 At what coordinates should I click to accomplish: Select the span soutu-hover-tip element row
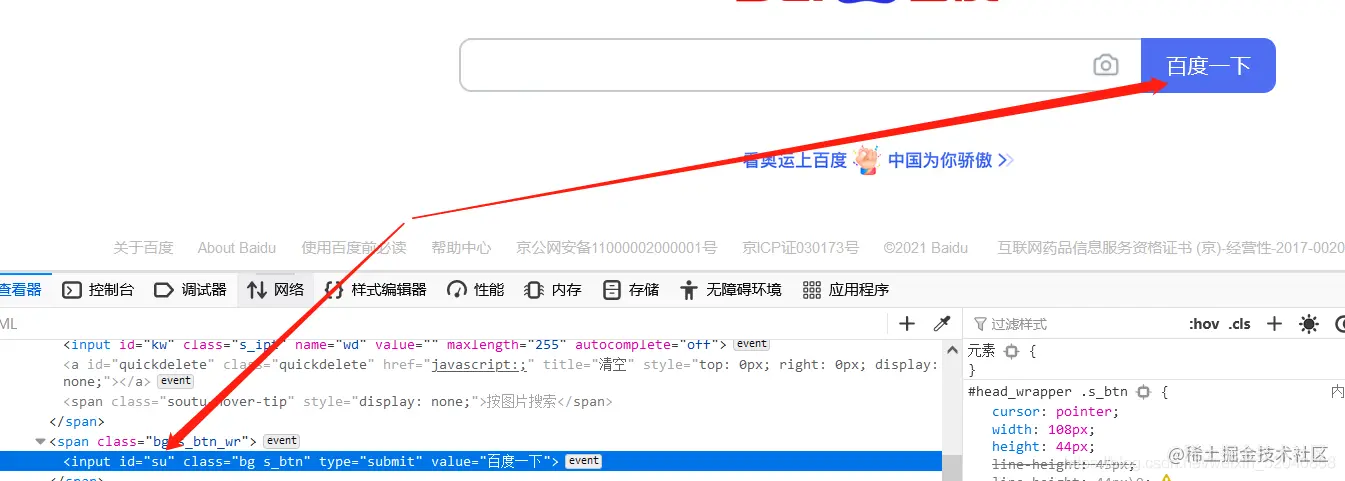(x=470, y=402)
